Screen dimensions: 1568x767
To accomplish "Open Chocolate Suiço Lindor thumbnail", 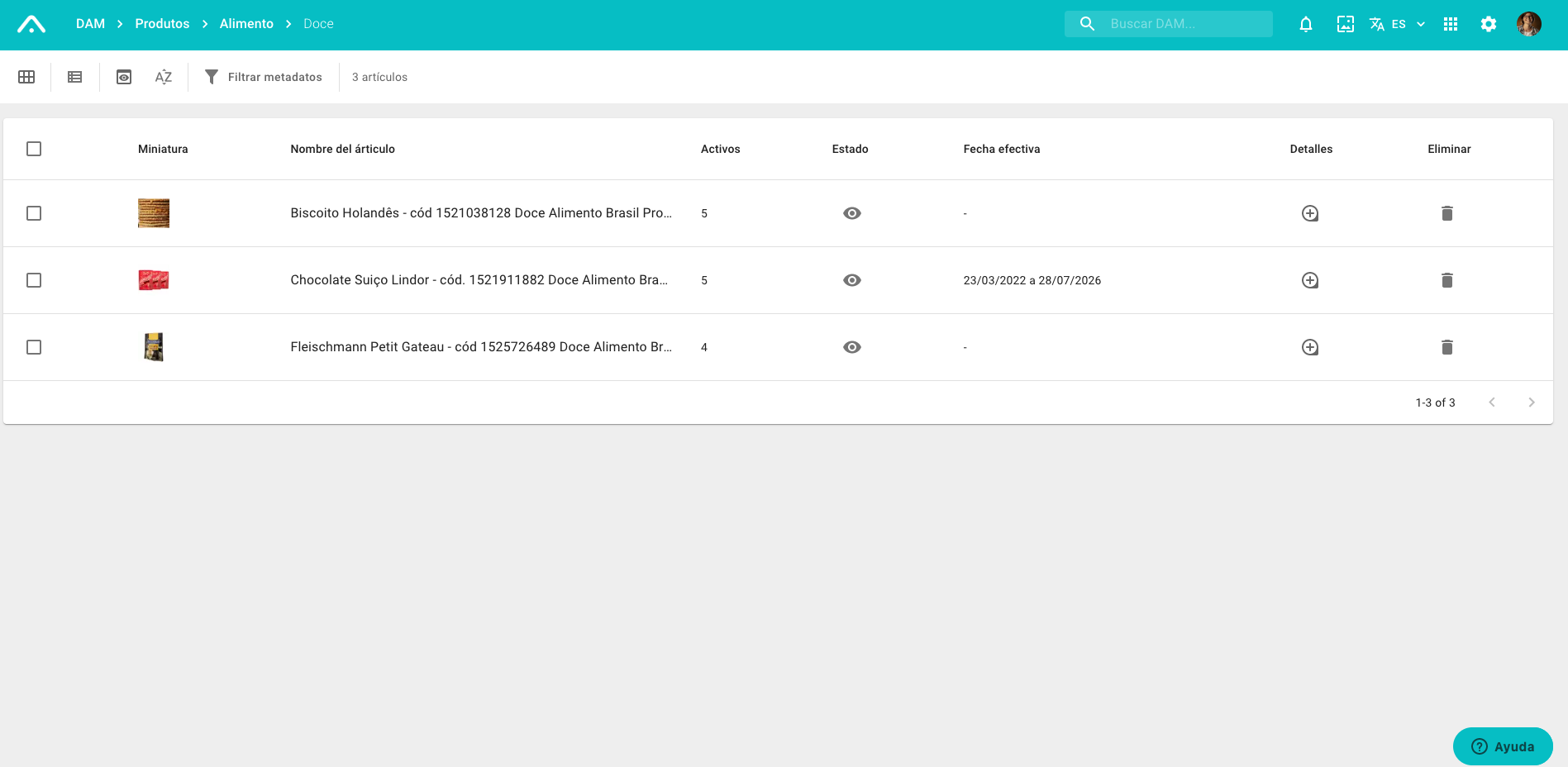I will pyautogui.click(x=154, y=280).
